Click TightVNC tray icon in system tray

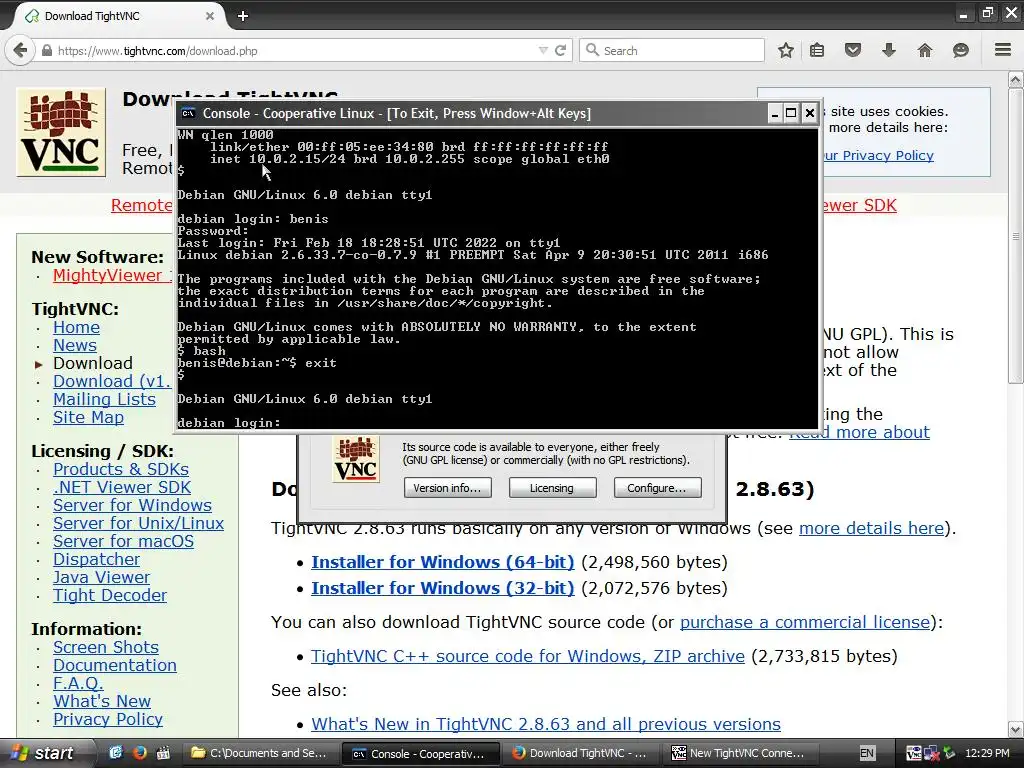pyautogui.click(x=914, y=754)
